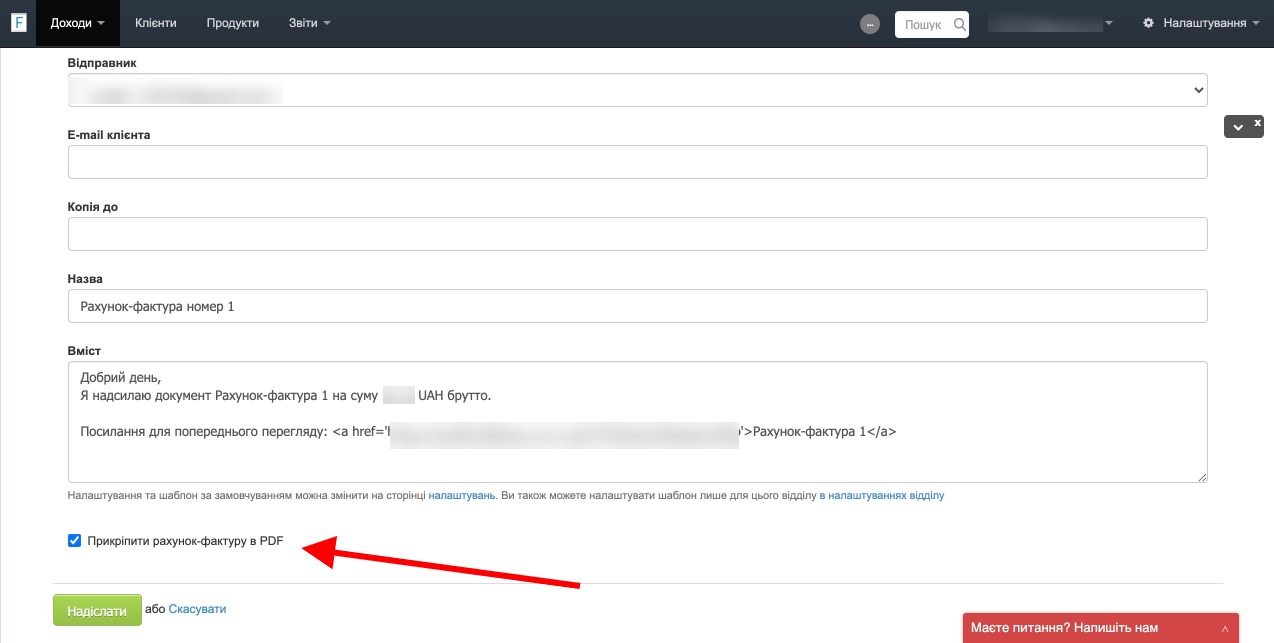Open the Продукти section
The height and width of the screenshot is (643, 1274).
click(233, 23)
